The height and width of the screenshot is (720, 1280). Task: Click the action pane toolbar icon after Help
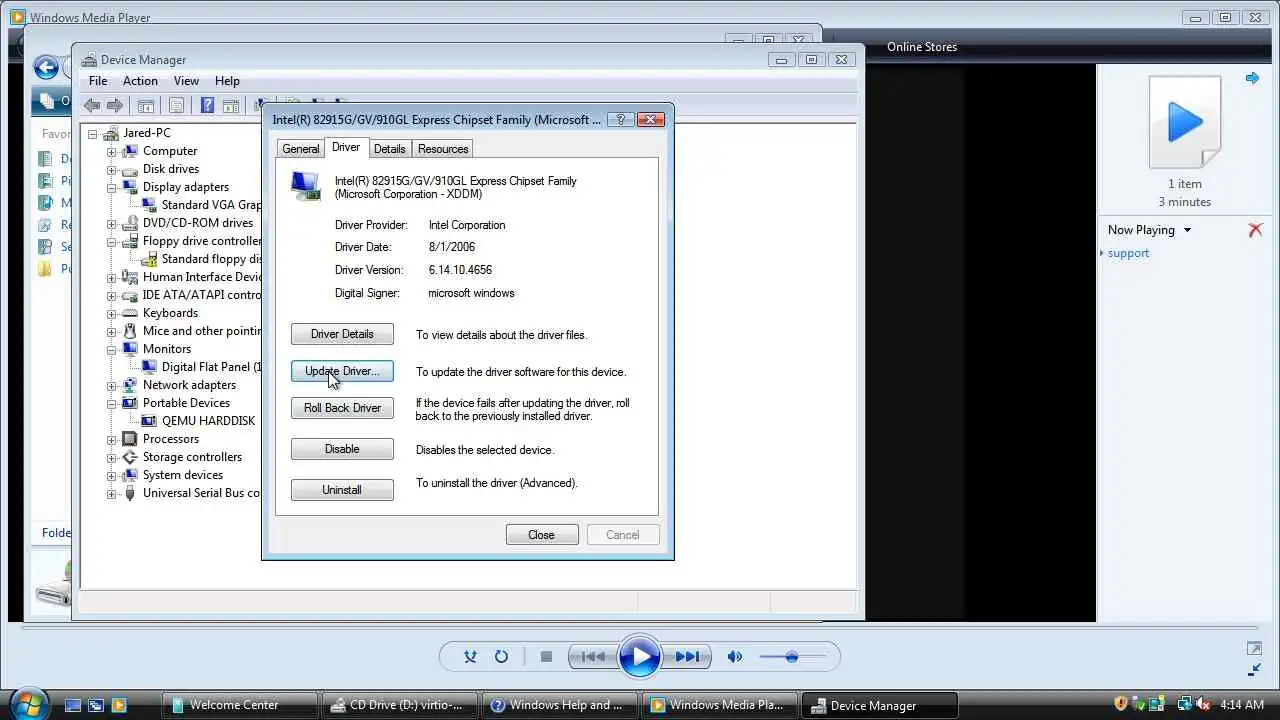click(x=231, y=105)
